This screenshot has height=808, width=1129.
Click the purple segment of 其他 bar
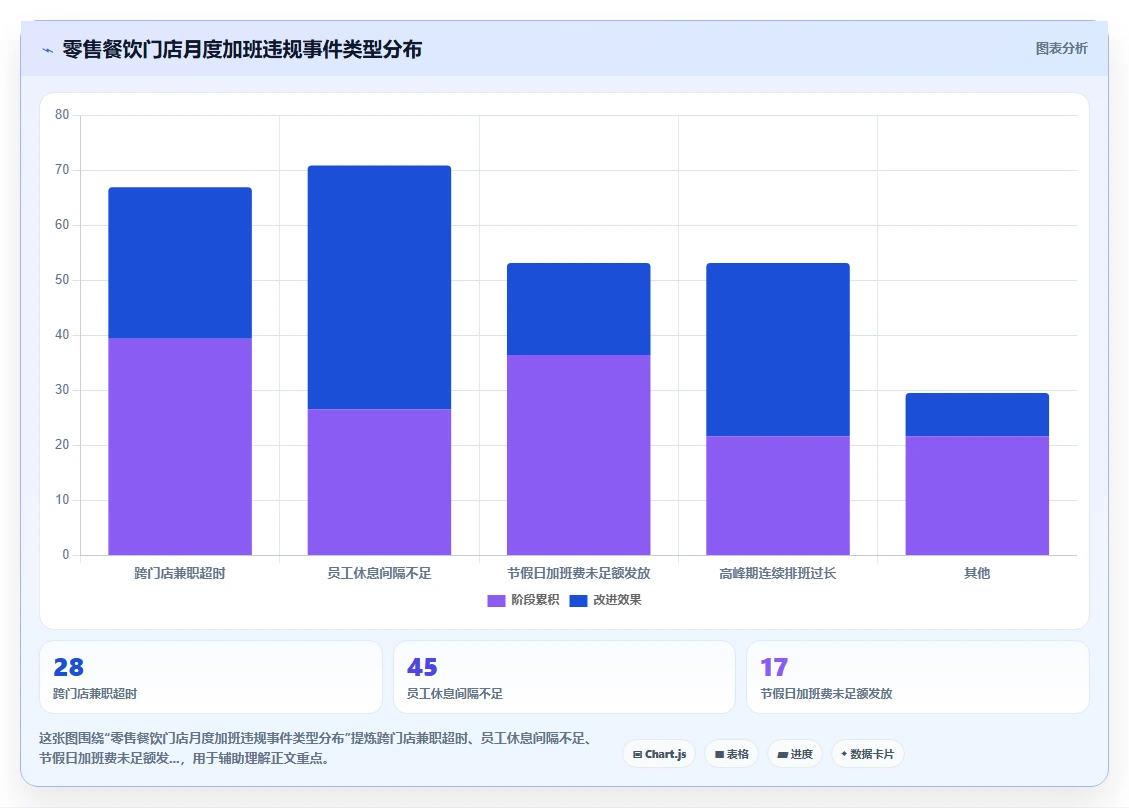click(977, 495)
